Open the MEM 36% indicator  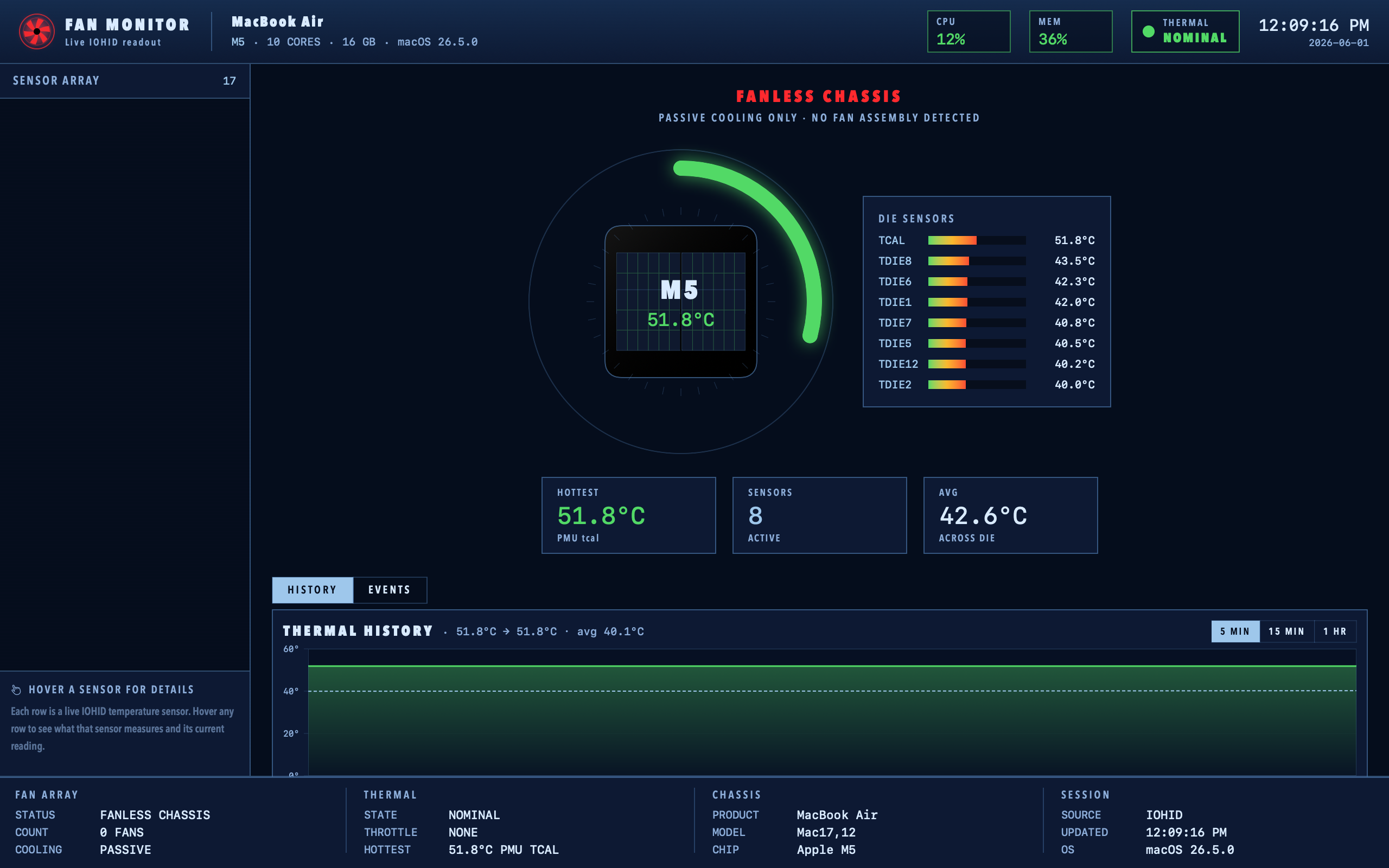coord(1071,31)
